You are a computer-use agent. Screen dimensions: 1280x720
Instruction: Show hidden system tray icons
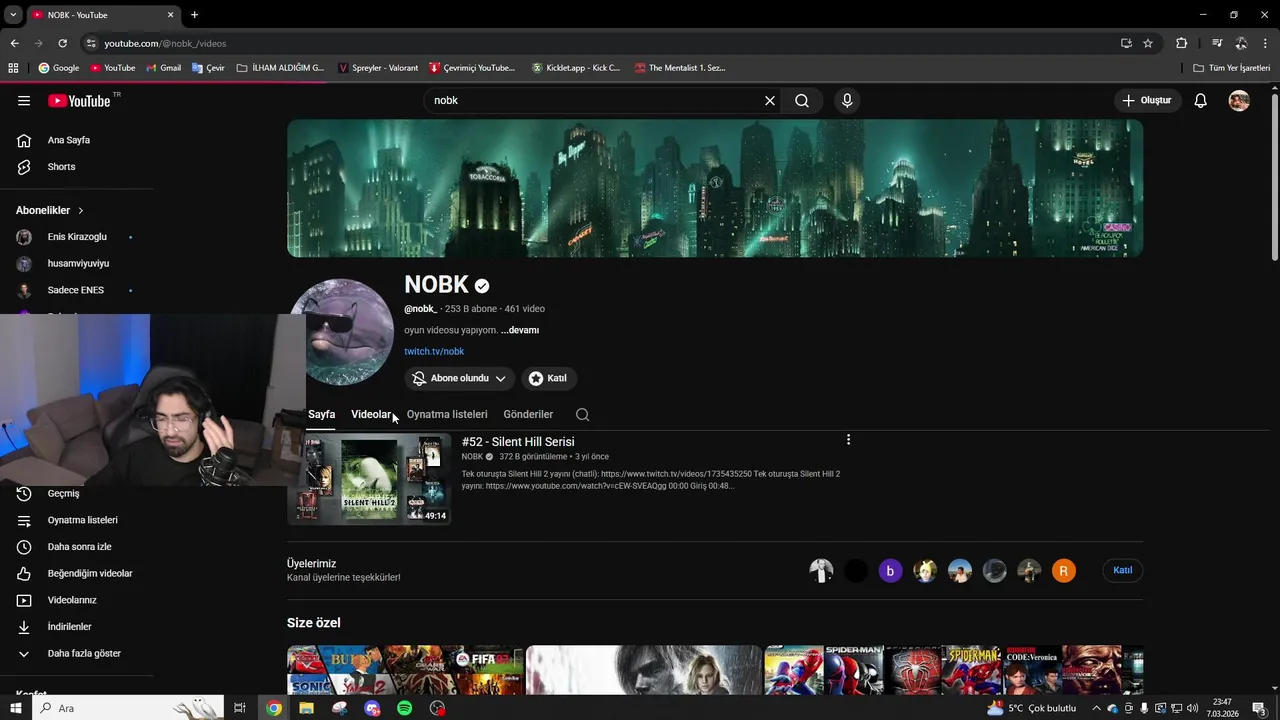tap(1095, 708)
